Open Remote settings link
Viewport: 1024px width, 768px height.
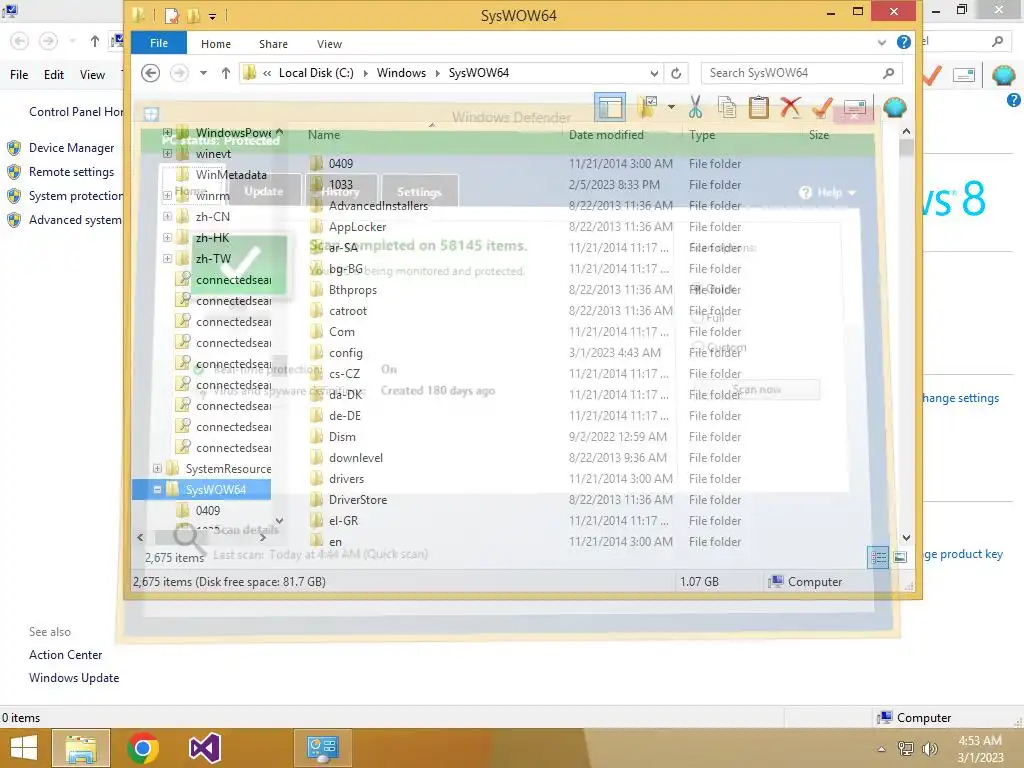tap(71, 172)
